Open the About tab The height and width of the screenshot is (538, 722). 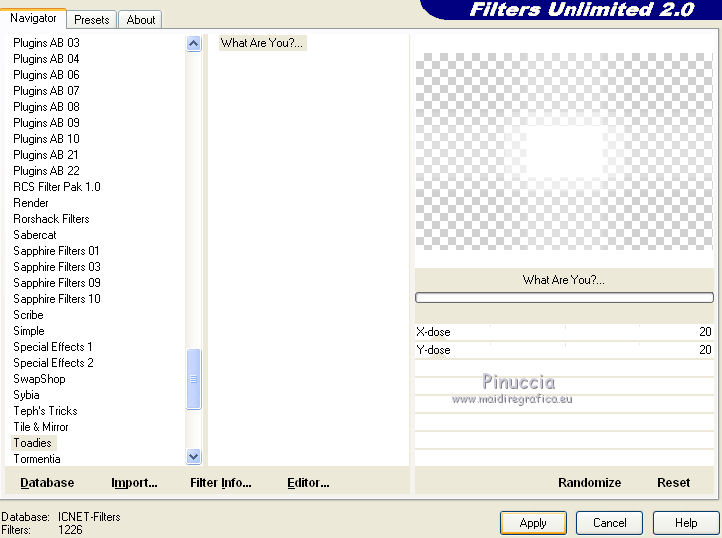pos(140,20)
